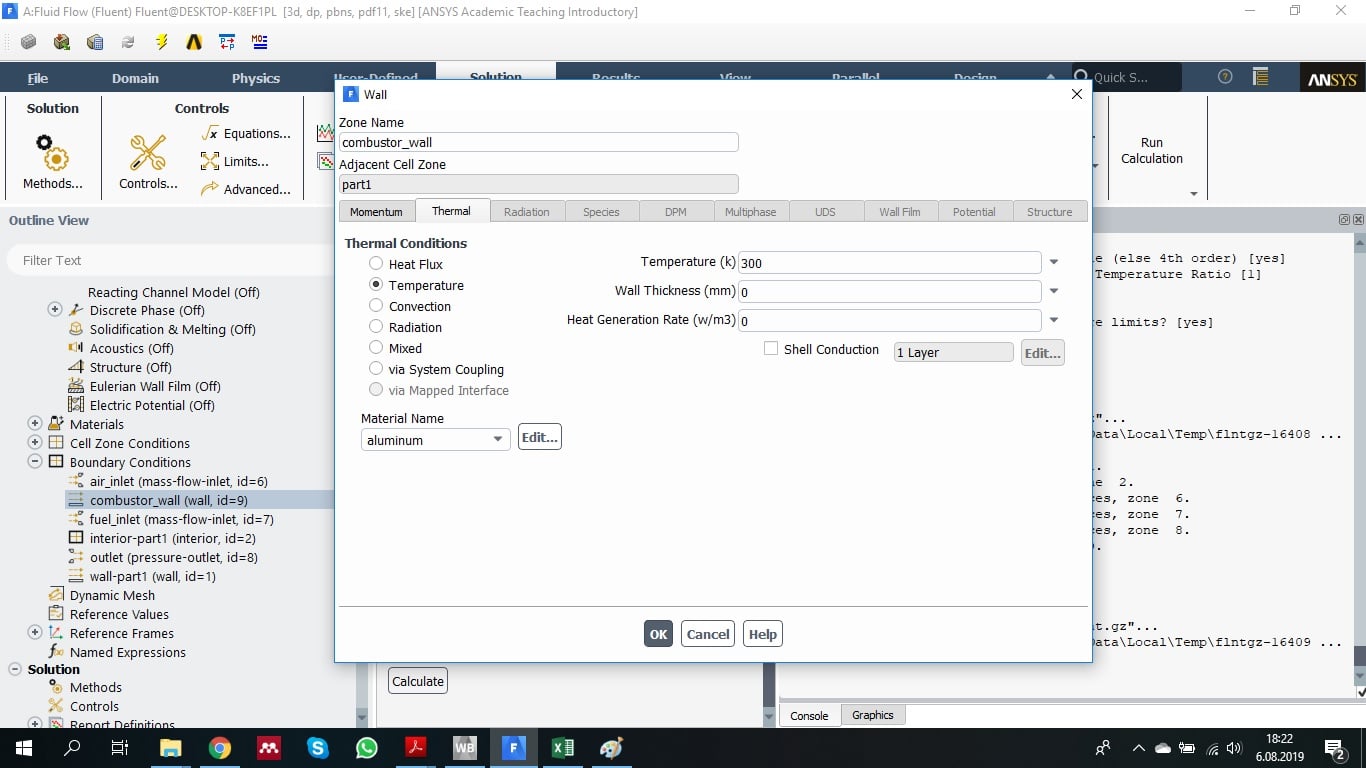This screenshot has height=768, width=1366.
Task: Open the Physics ribbon tab
Action: tap(256, 78)
